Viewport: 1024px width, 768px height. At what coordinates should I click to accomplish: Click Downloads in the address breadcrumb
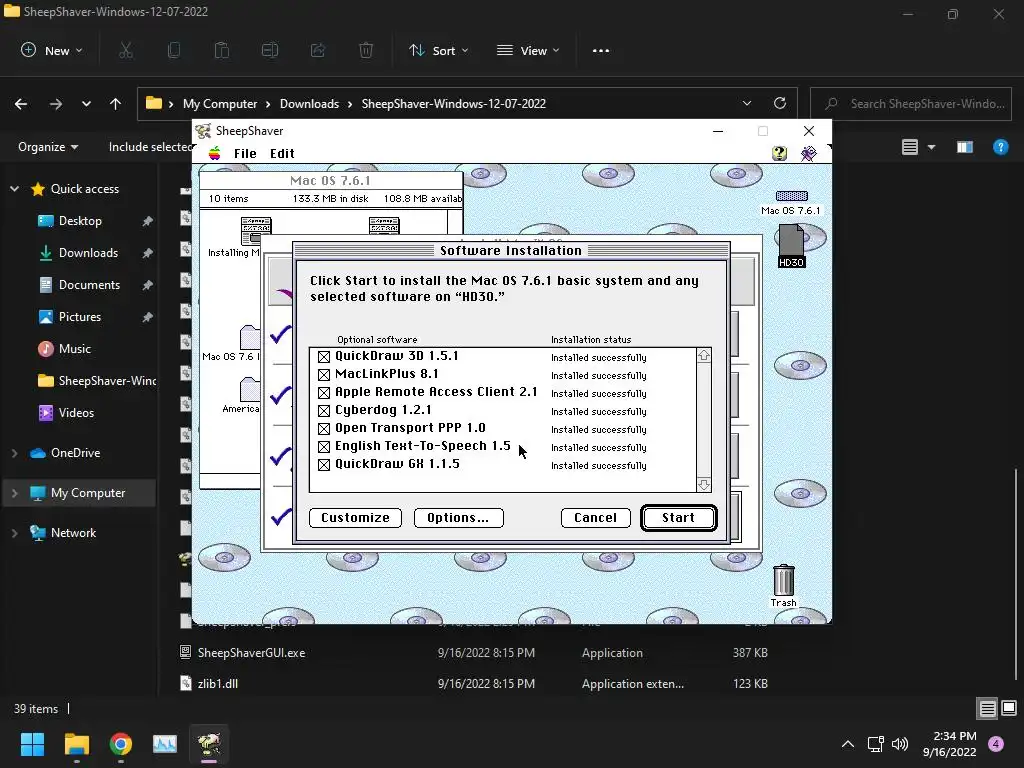tap(309, 104)
